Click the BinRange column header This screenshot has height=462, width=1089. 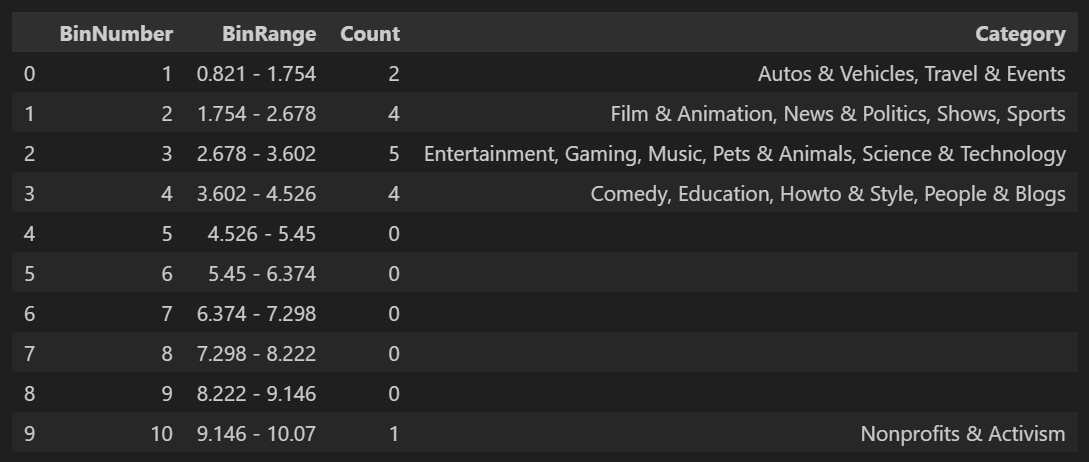coord(269,34)
